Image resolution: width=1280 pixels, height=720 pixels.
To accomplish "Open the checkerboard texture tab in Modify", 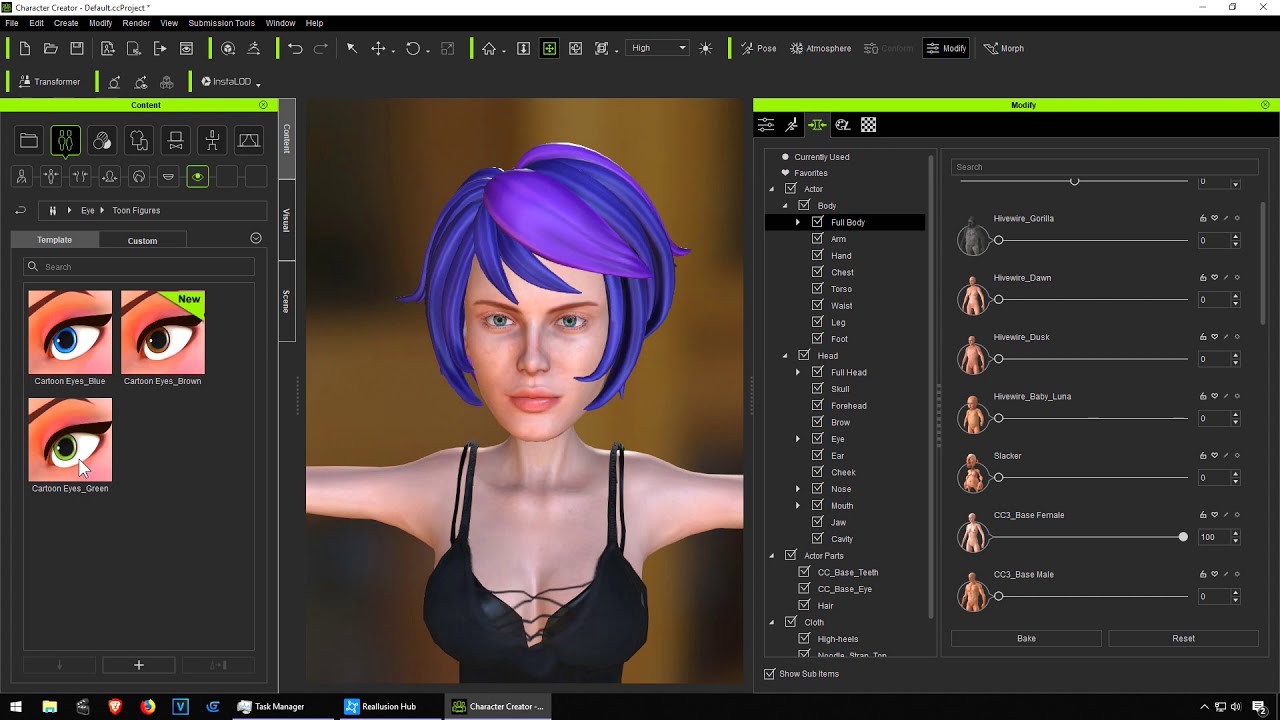I will click(x=868, y=125).
